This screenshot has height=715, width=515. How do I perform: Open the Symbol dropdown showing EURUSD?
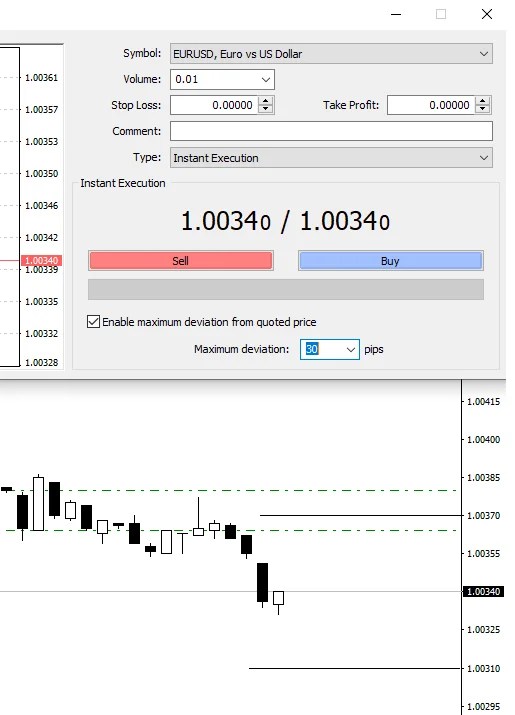click(x=331, y=54)
